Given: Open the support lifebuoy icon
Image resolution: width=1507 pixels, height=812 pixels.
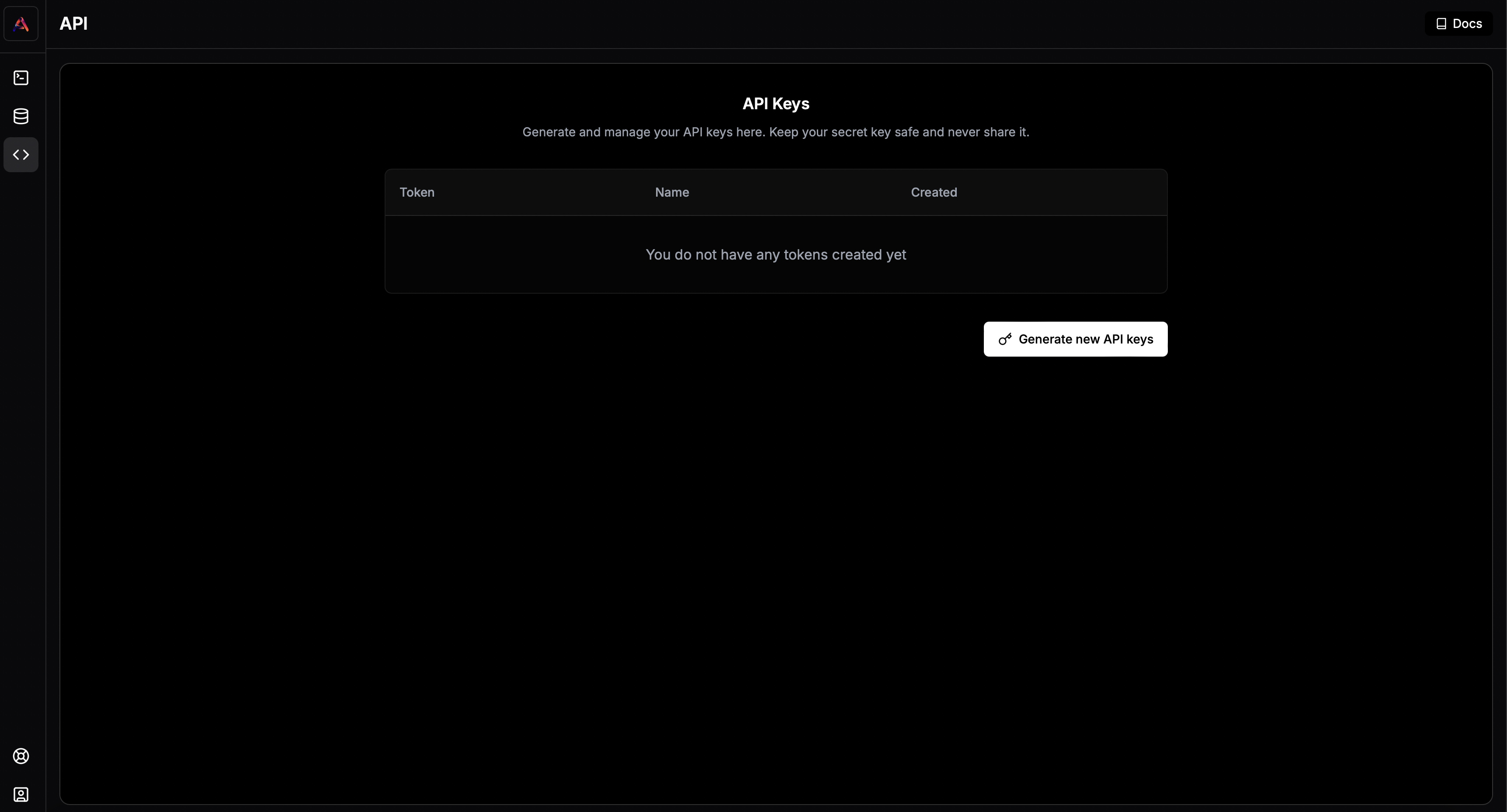Looking at the screenshot, I should (21, 756).
